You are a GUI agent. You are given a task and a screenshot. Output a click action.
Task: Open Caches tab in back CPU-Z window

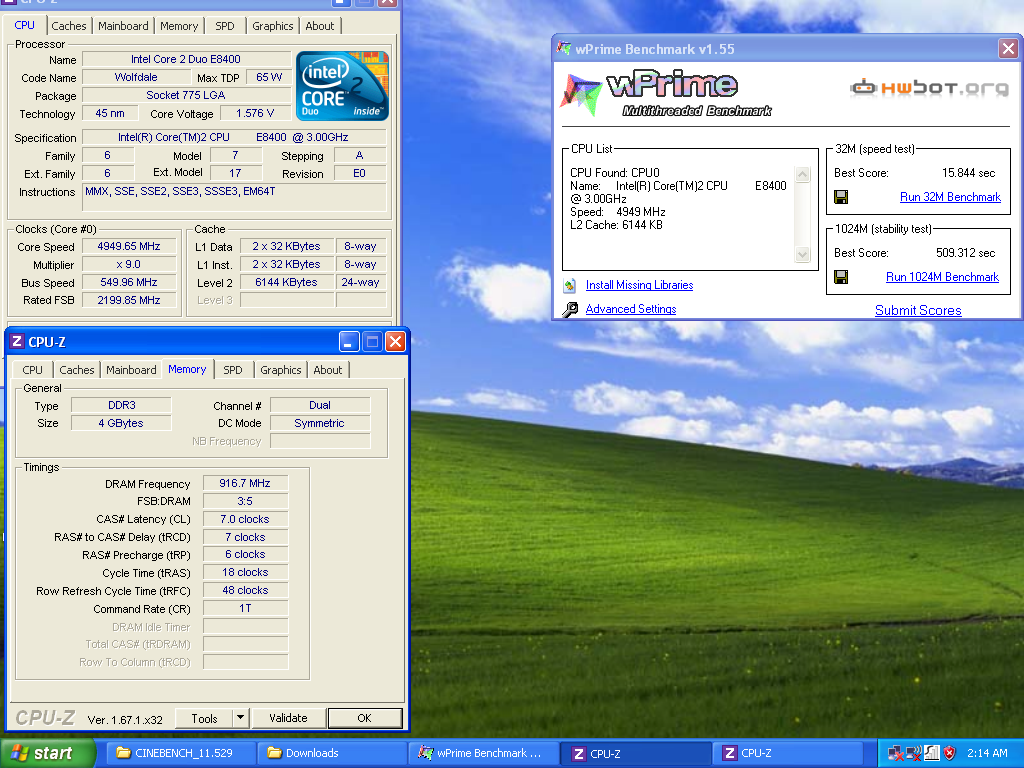click(x=69, y=26)
